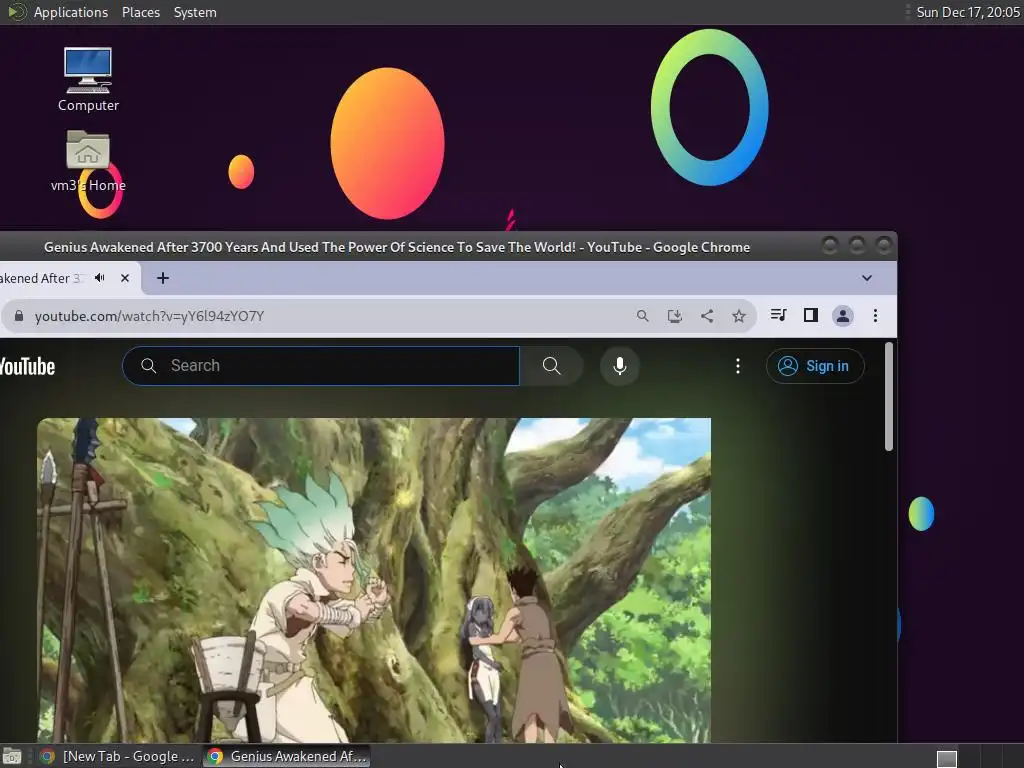Viewport: 1024px width, 768px height.
Task: Click the install app icon in the address bar
Action: pos(675,316)
